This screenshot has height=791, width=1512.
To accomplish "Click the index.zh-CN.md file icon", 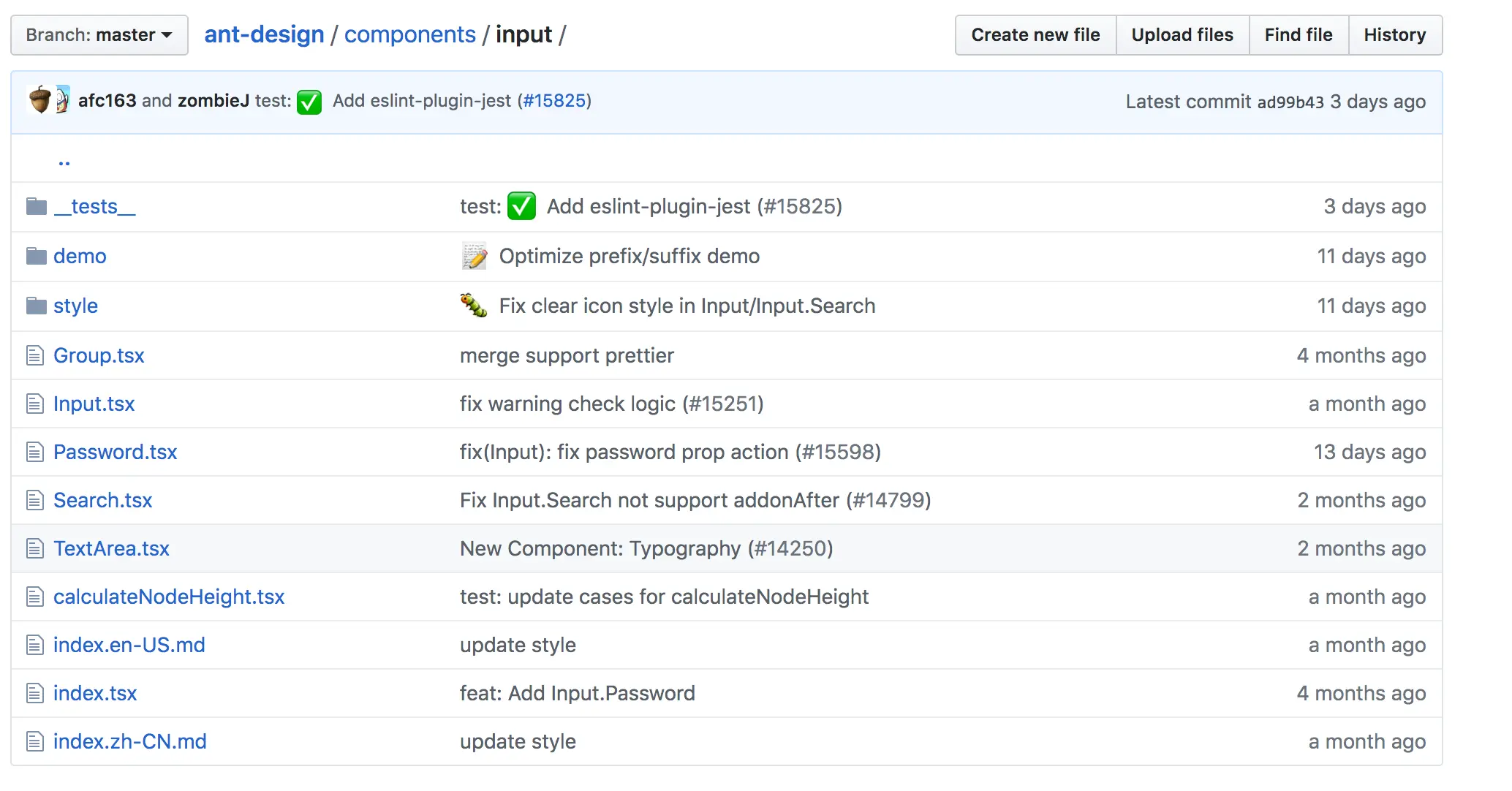I will [35, 742].
